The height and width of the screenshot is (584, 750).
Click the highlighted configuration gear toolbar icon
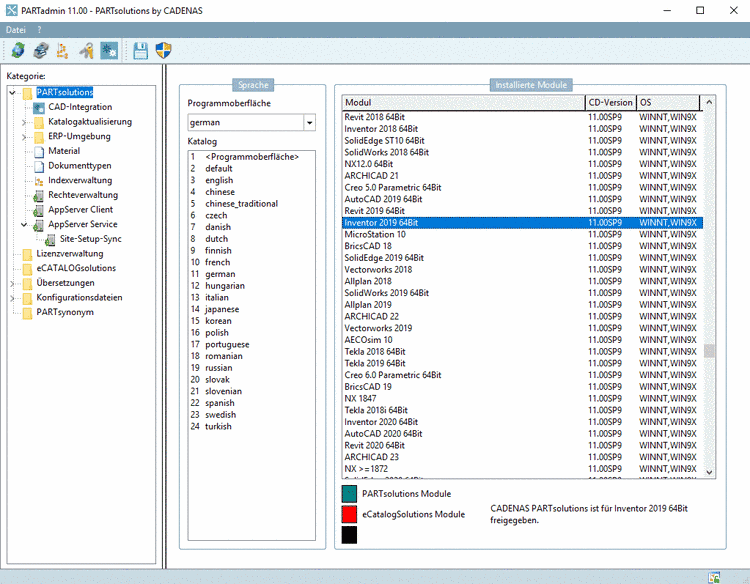(x=109, y=50)
